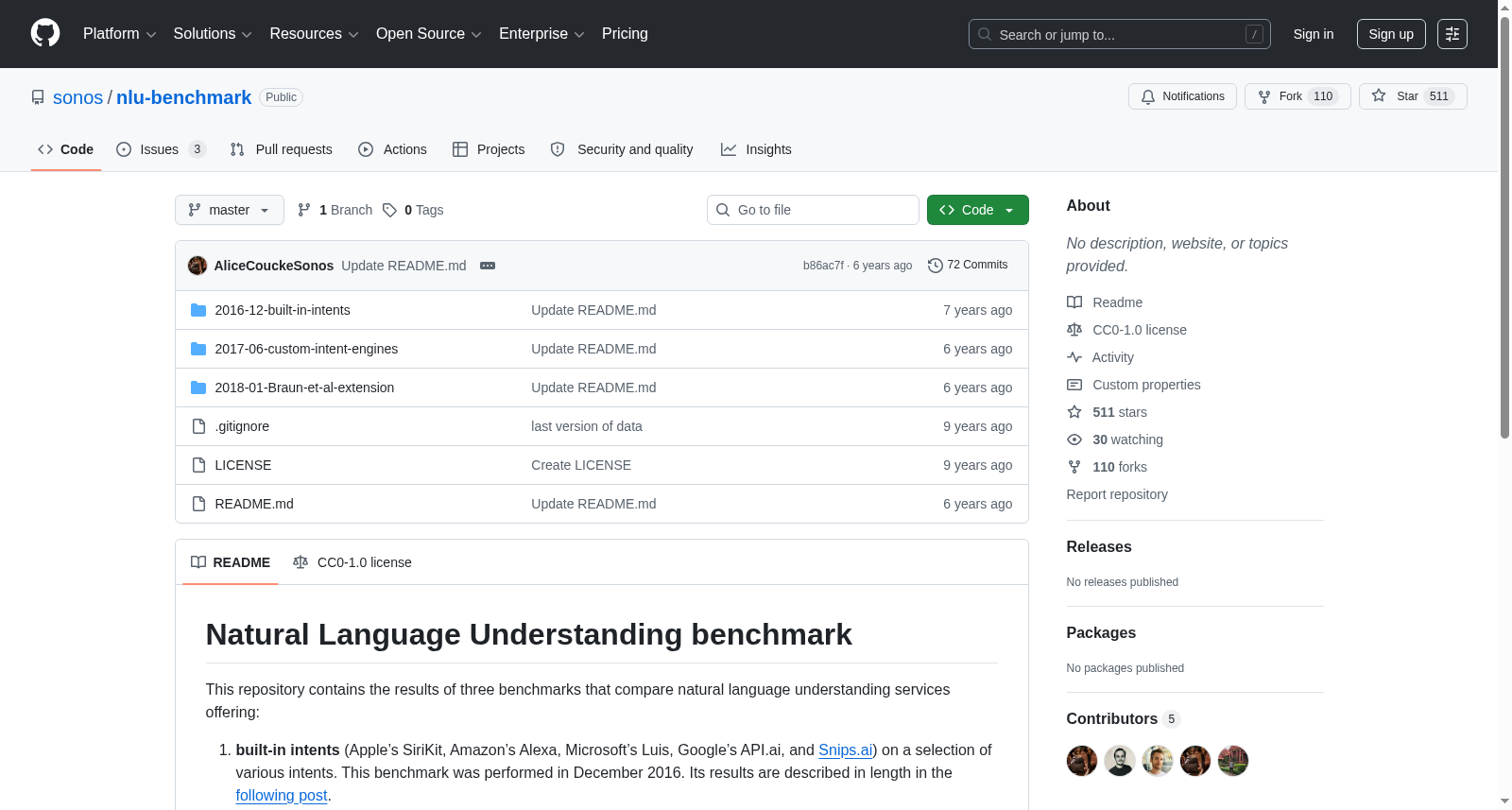Expand the Platform menu

120,34
